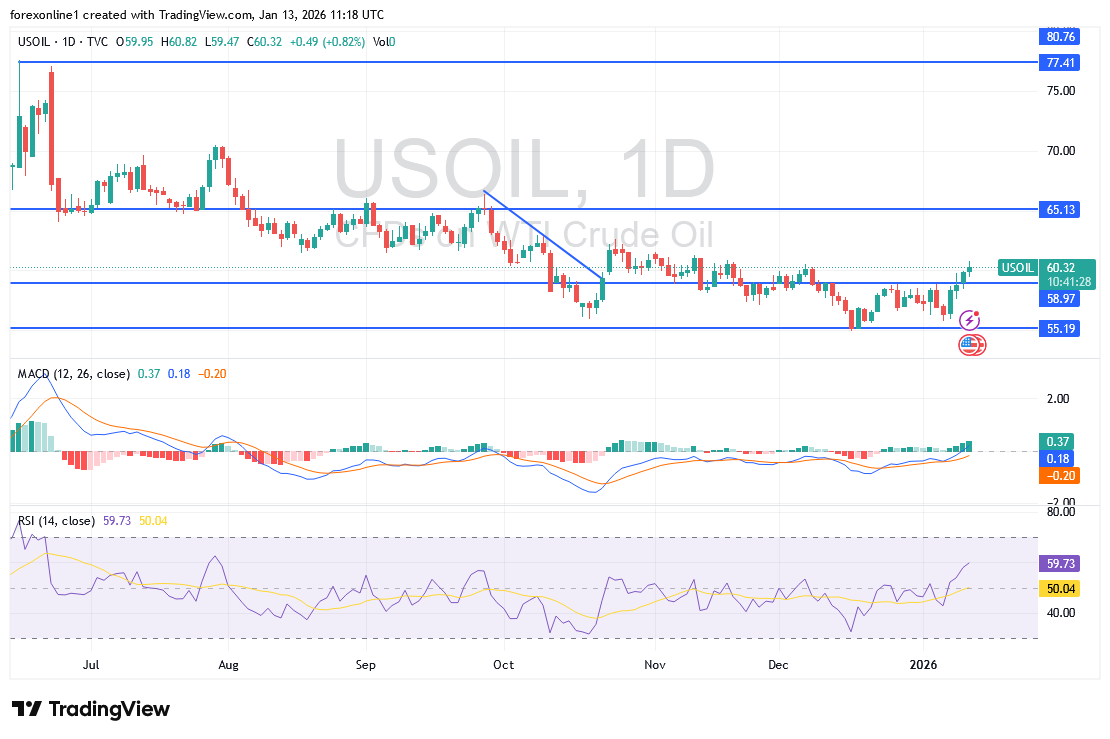Viewport: 1110px width, 739px height.
Task: Click the purple lightning news event icon
Action: pyautogui.click(x=969, y=321)
